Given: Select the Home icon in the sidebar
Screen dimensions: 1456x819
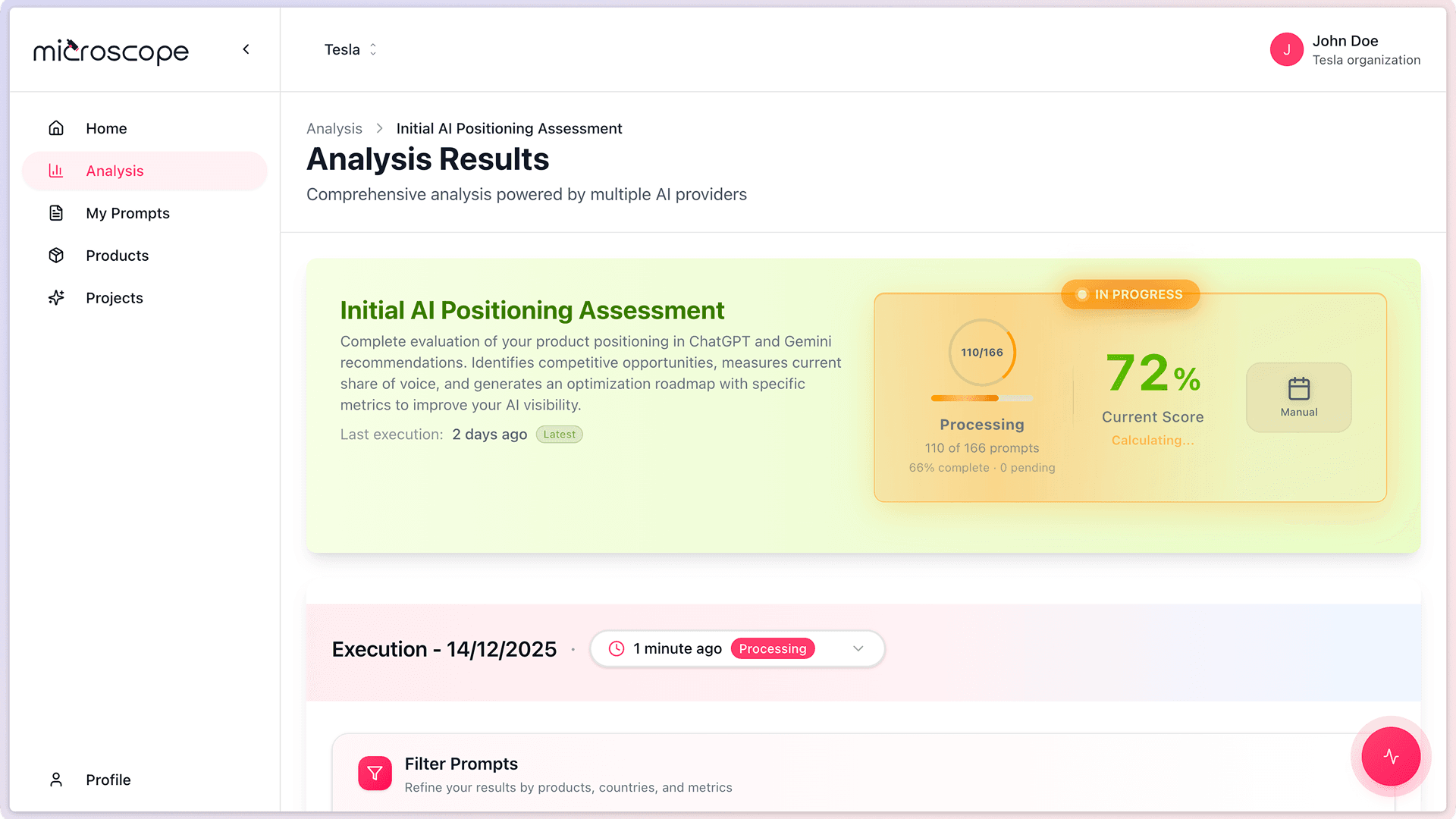Looking at the screenshot, I should click(x=56, y=128).
